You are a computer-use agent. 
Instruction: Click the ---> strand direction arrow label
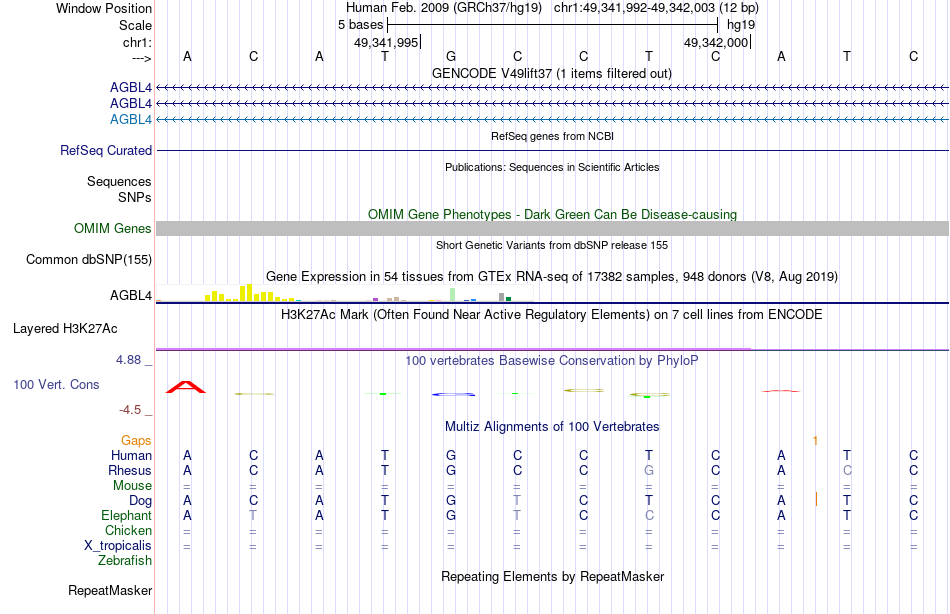[141, 58]
